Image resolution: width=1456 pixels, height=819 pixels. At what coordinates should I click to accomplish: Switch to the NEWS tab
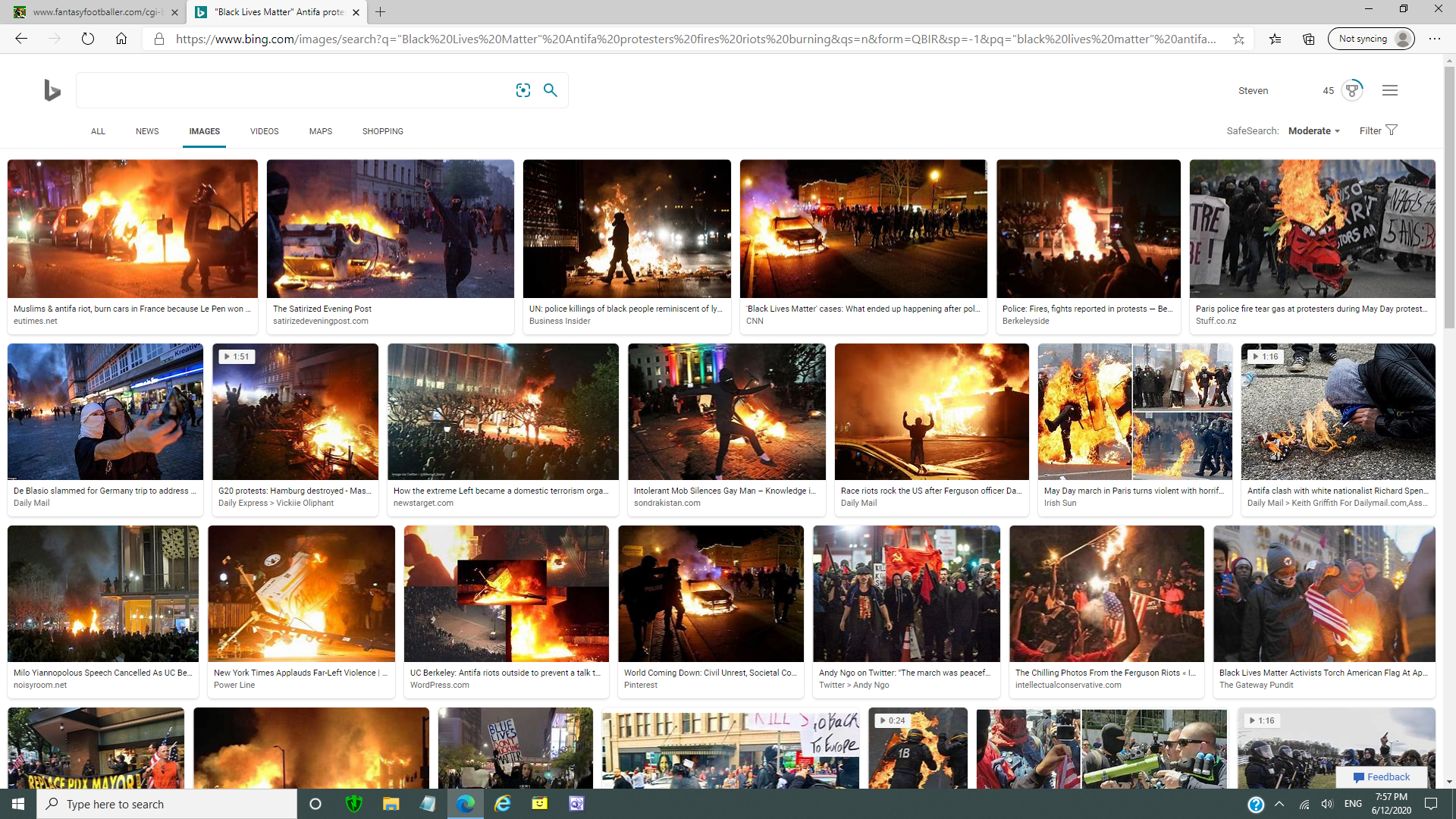(x=147, y=131)
